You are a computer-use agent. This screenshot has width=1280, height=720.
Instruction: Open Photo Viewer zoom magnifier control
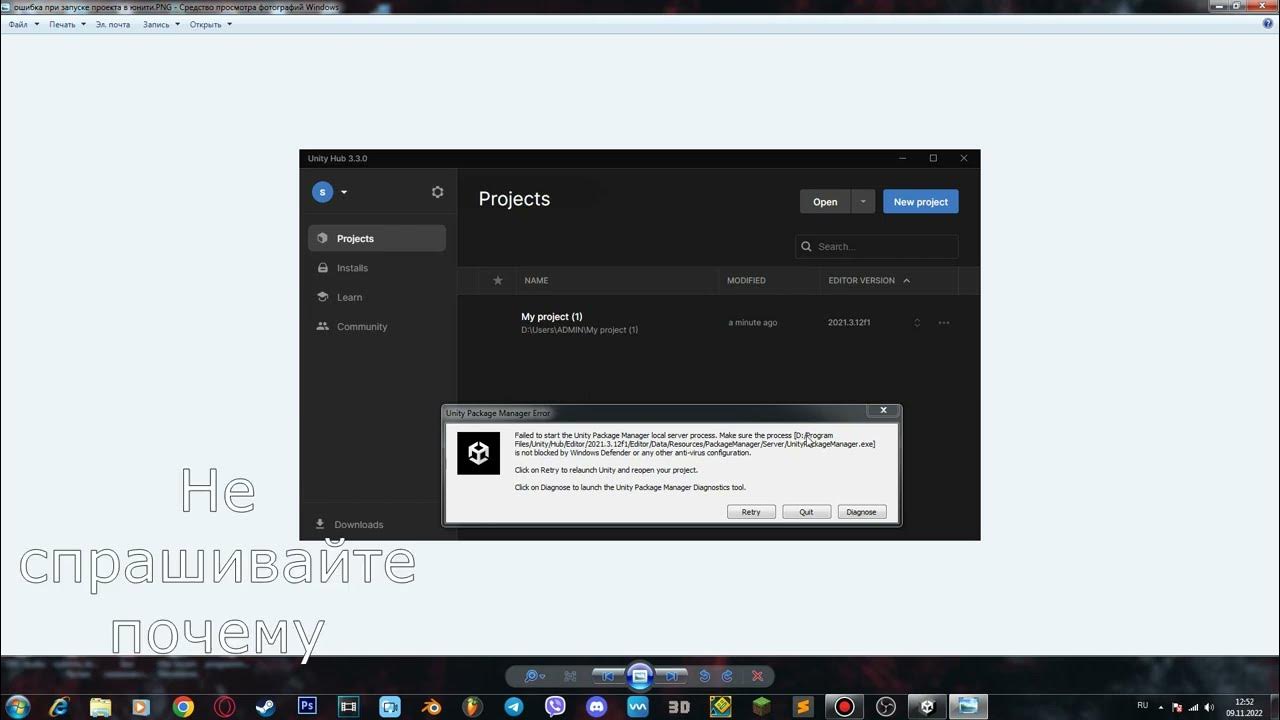(x=534, y=677)
